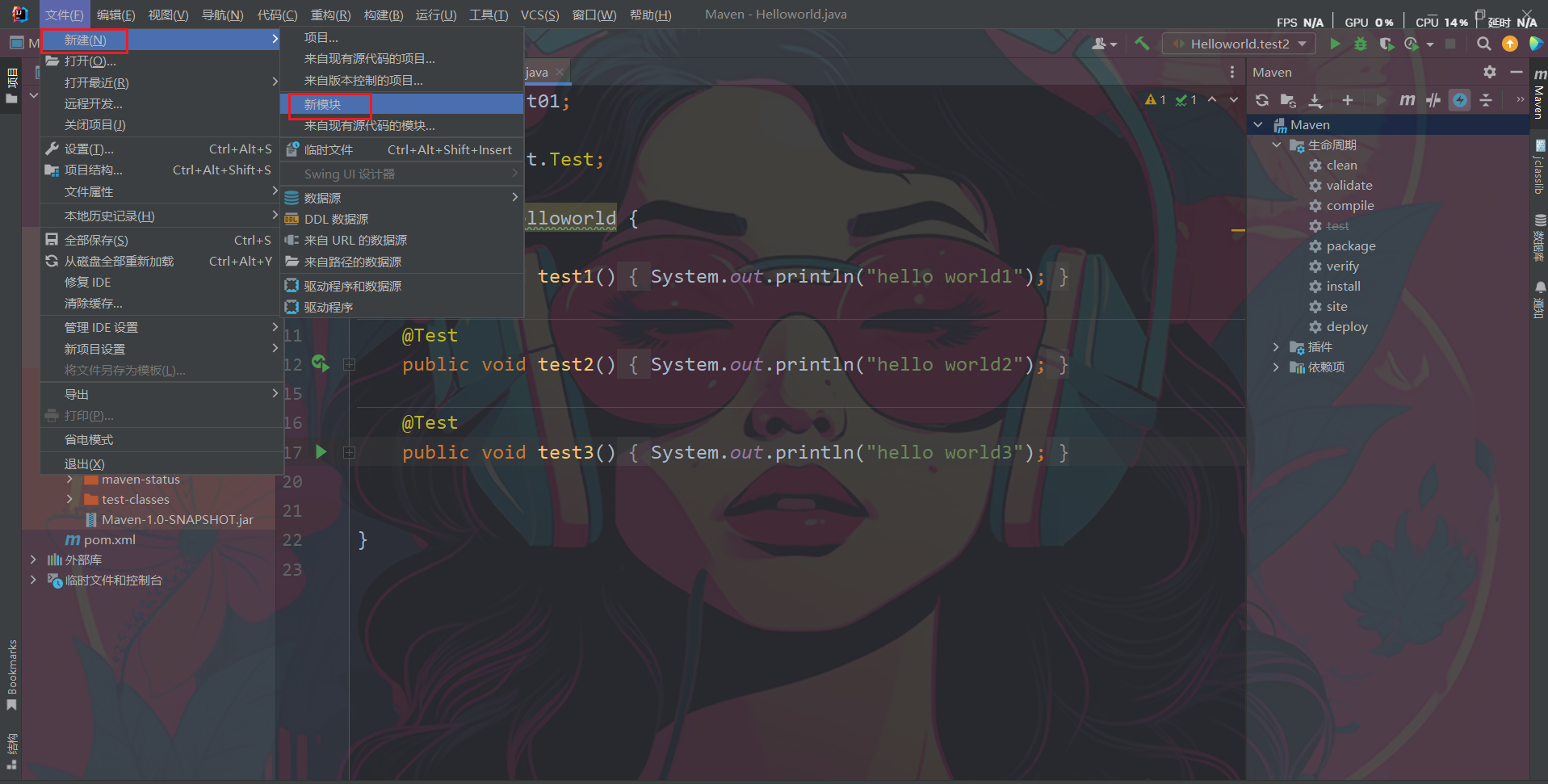Image resolution: width=1548 pixels, height=784 pixels.
Task: Open the Bookmarks tool window on left stripe
Action: (11, 675)
